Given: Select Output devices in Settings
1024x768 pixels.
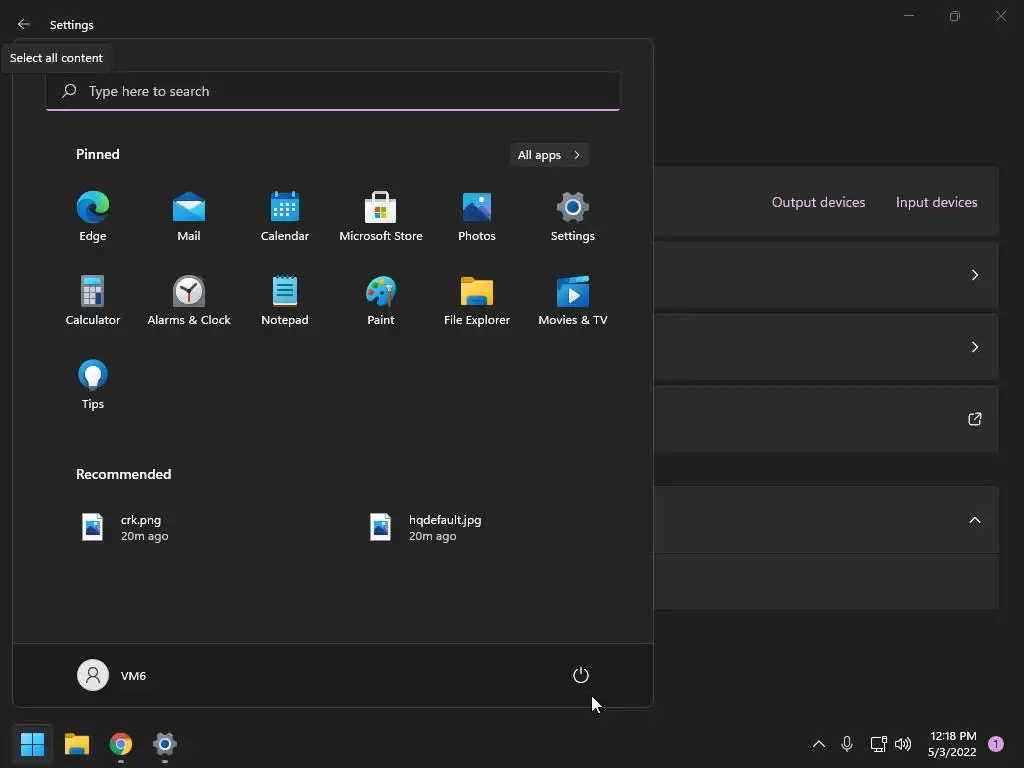Looking at the screenshot, I should click(818, 202).
